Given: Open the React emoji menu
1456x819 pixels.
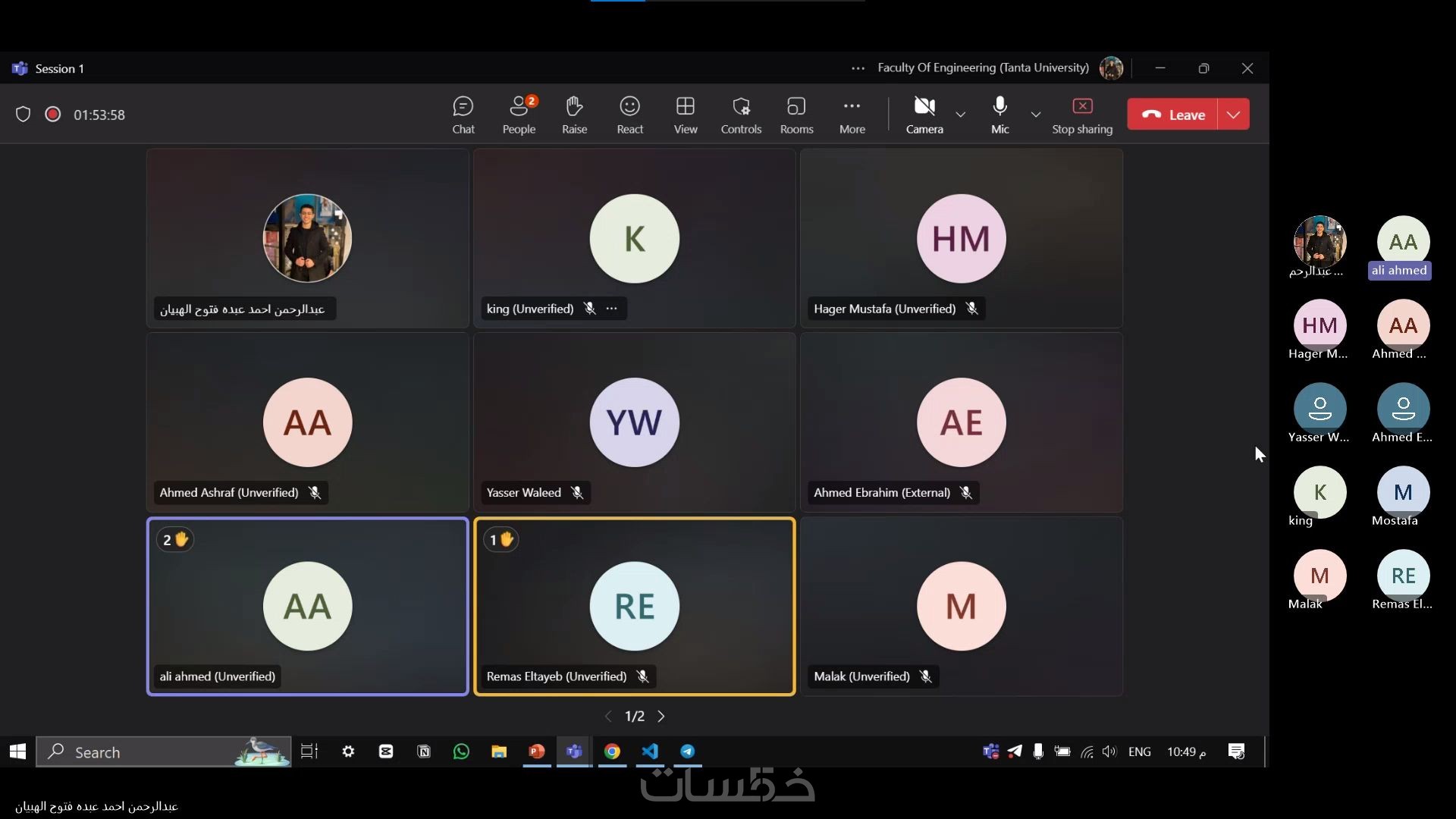Looking at the screenshot, I should 629,115.
